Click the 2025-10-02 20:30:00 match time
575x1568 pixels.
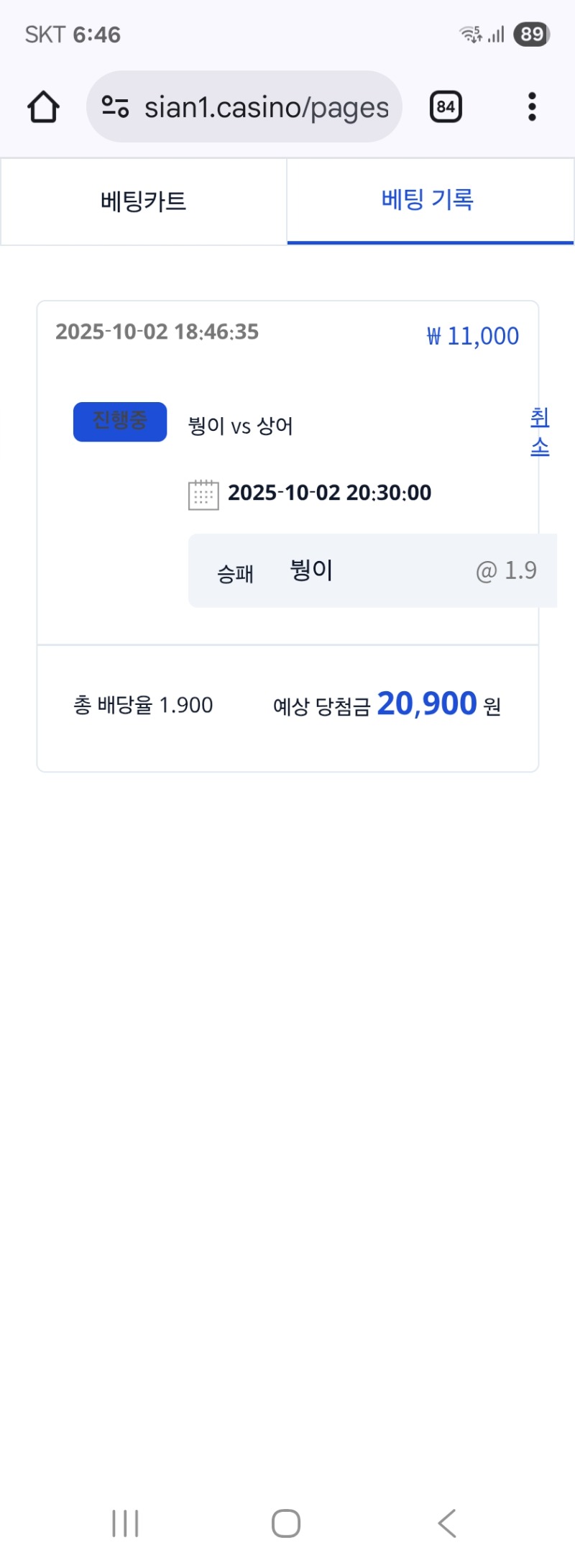click(x=329, y=493)
